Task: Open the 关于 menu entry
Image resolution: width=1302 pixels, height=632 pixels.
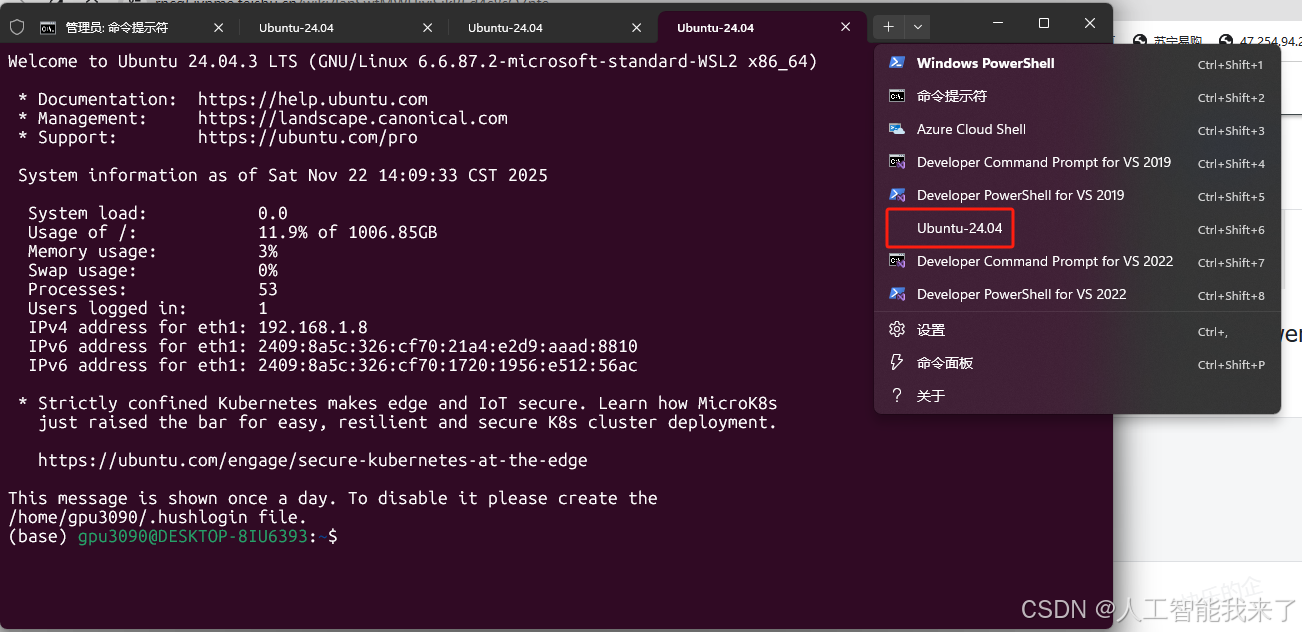Action: 1077,396
